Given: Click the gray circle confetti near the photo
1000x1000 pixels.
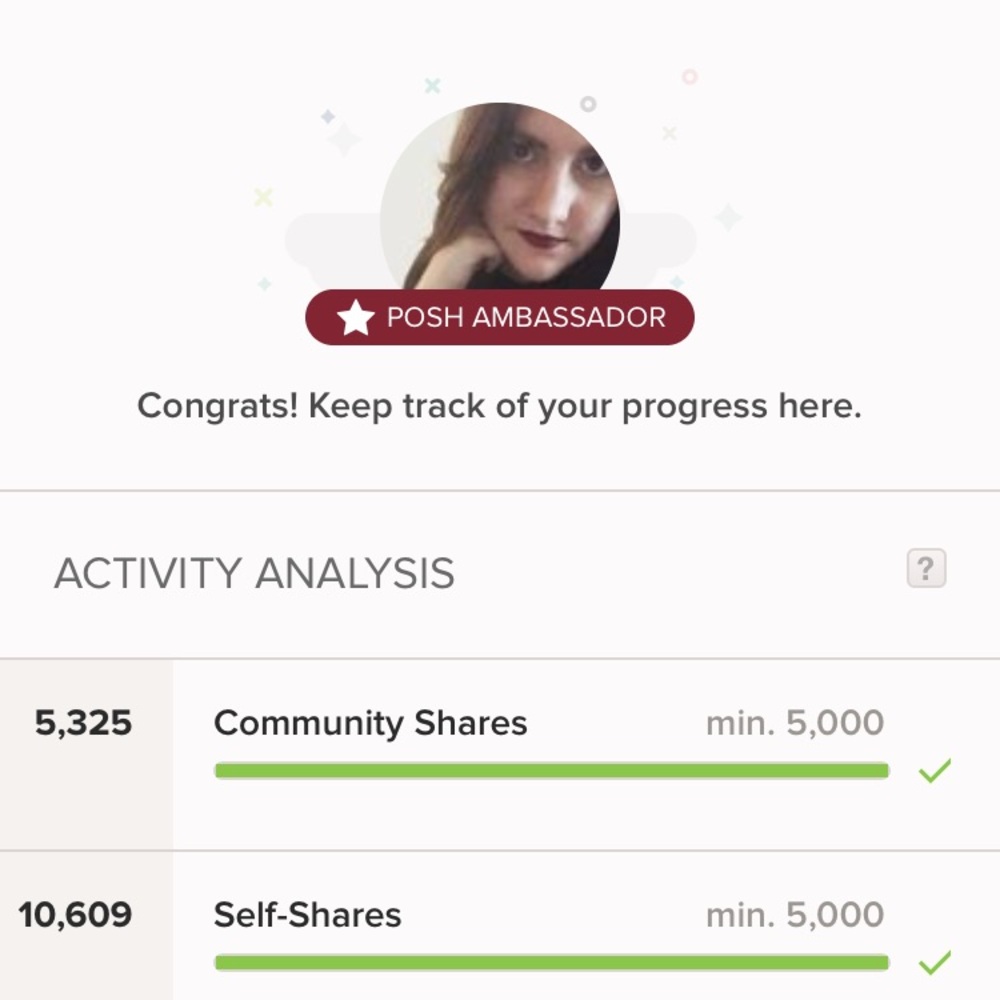Looking at the screenshot, I should coord(588,104).
